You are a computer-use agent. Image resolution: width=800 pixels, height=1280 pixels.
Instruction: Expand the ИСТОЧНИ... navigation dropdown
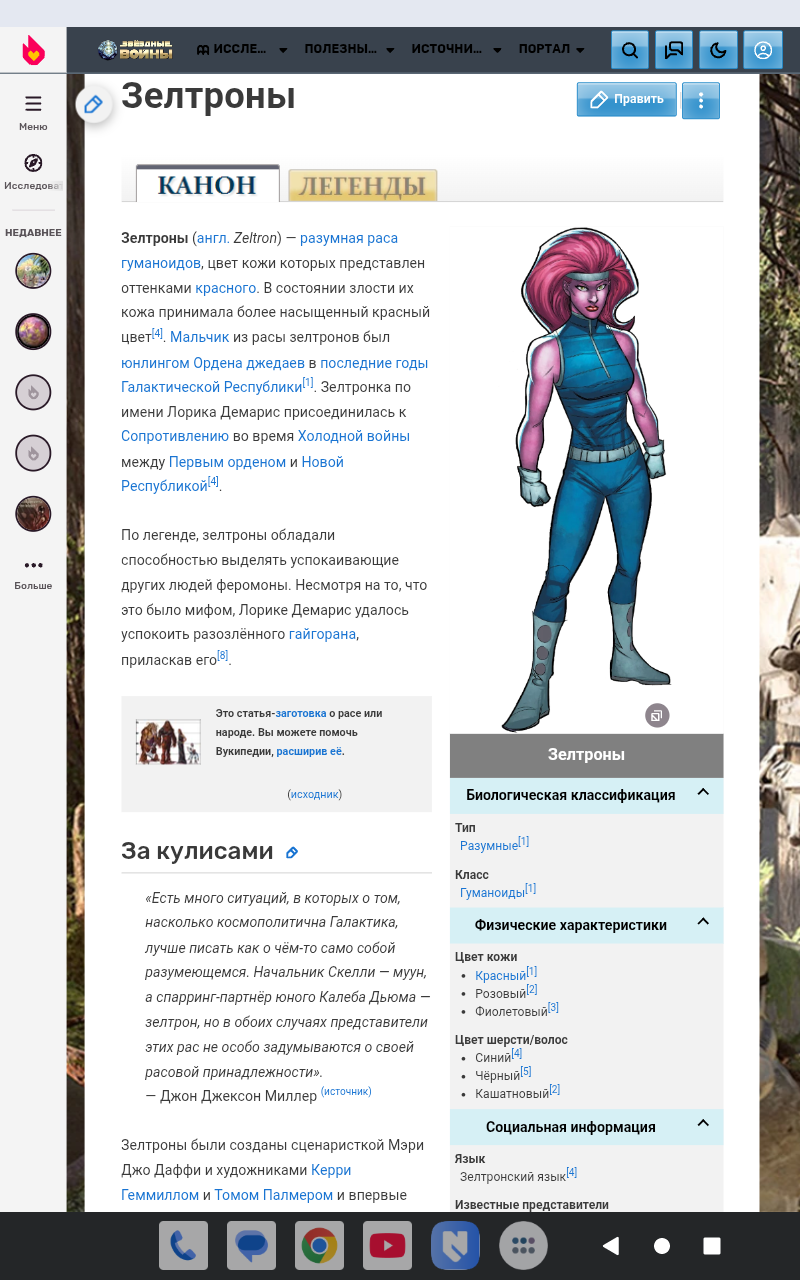point(457,49)
